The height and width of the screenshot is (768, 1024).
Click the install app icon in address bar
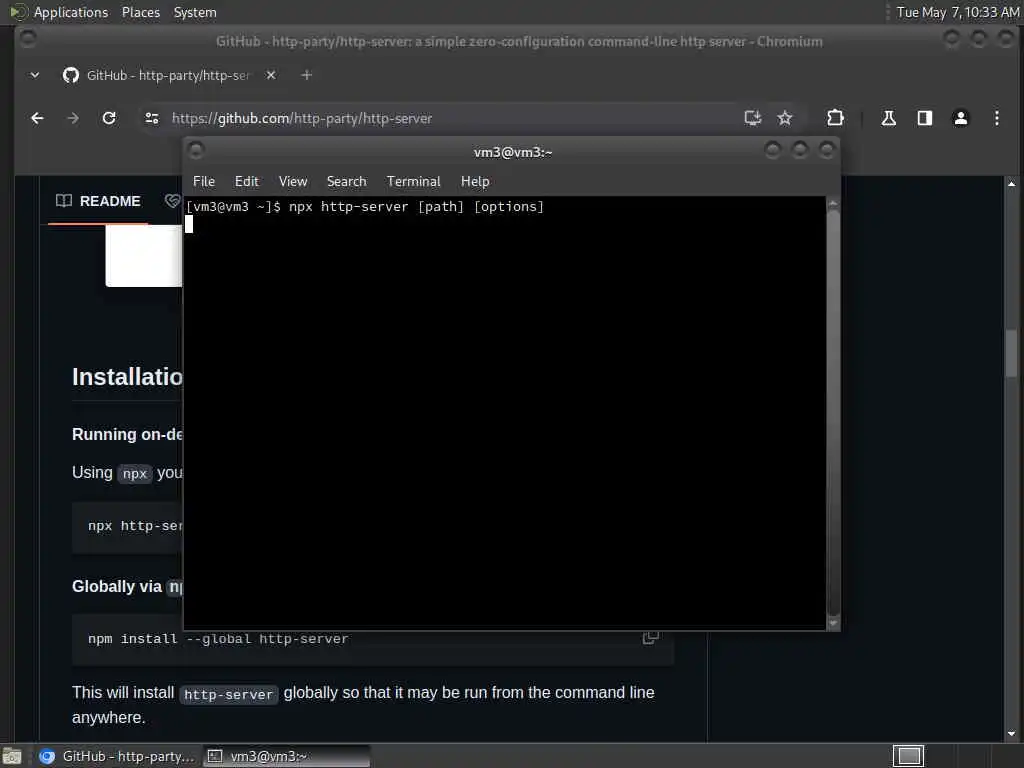click(752, 118)
